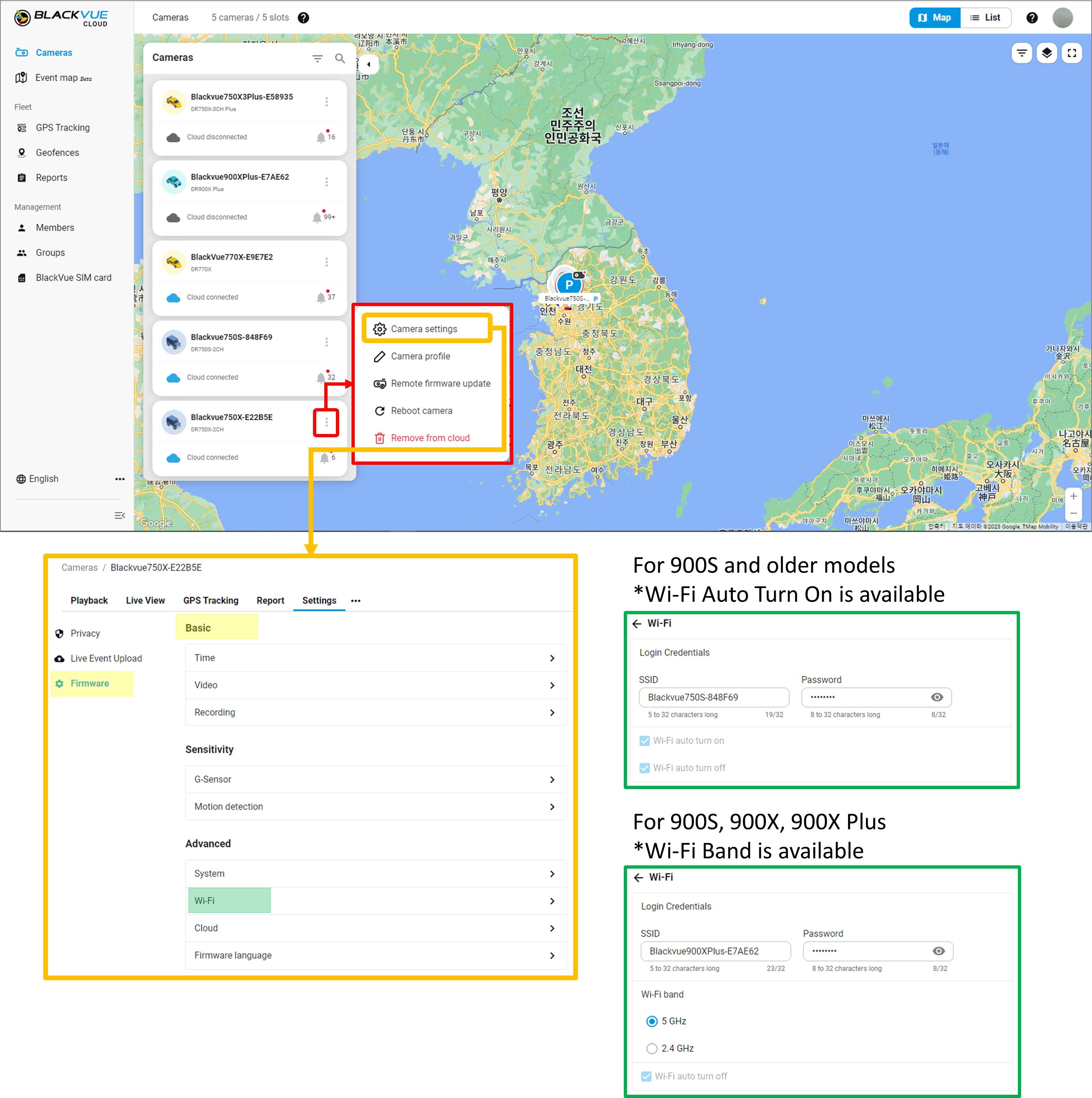Viewport: 1092px width, 1098px height.
Task: View notifications for BlackVue770X-E9E7E2
Action: (325, 297)
